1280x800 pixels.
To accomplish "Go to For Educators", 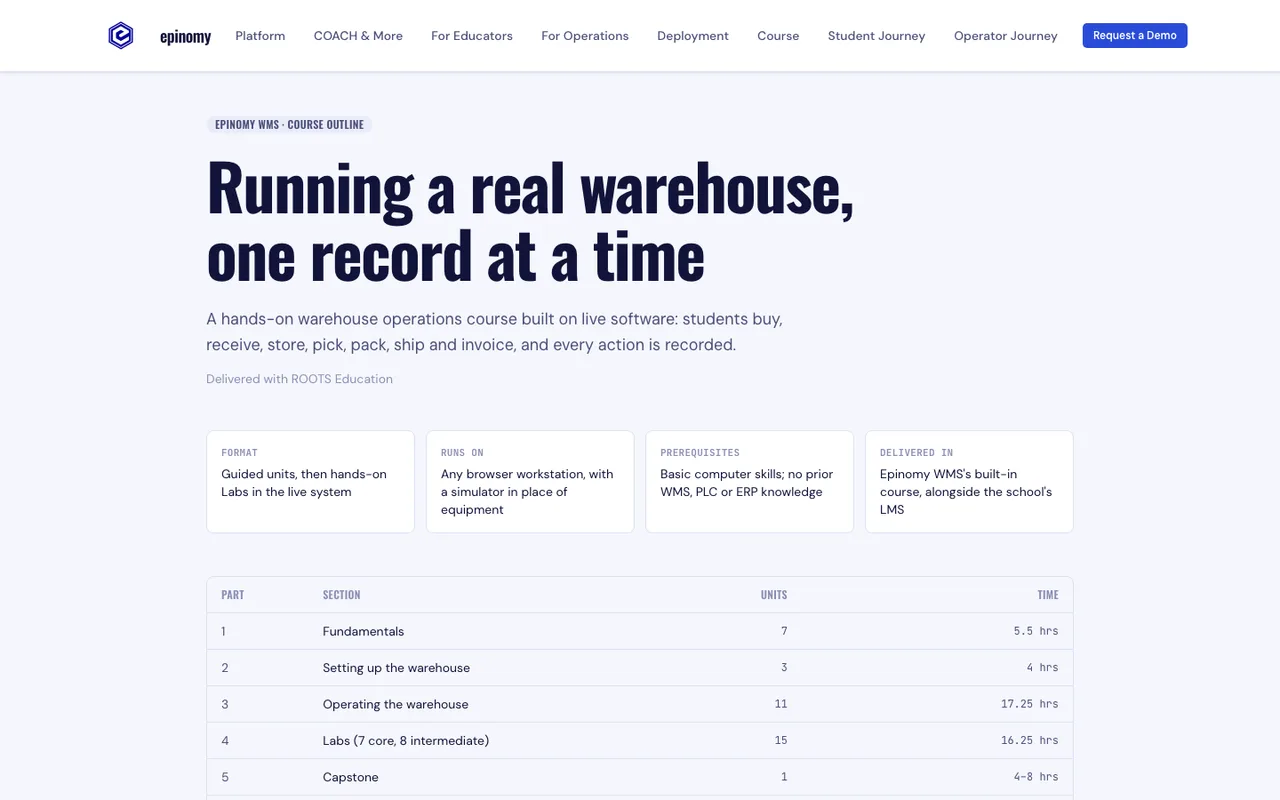I will point(472,36).
